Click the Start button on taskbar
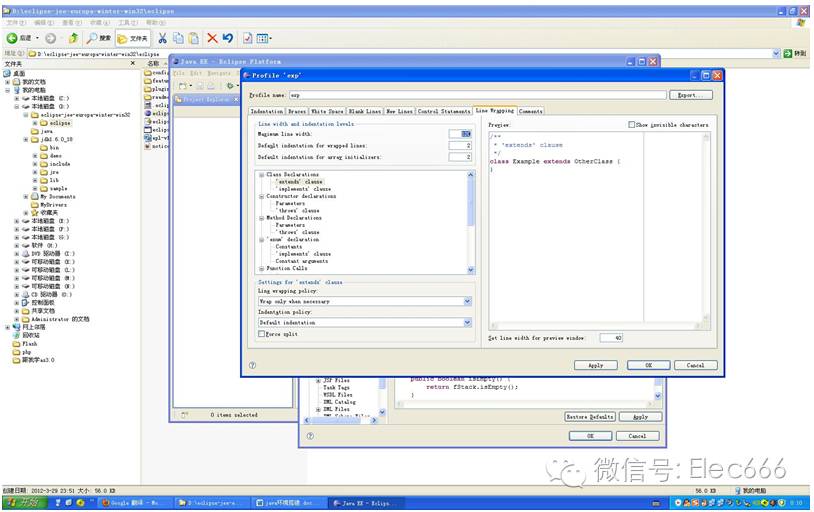Screen dimensions: 814x512 point(24,502)
